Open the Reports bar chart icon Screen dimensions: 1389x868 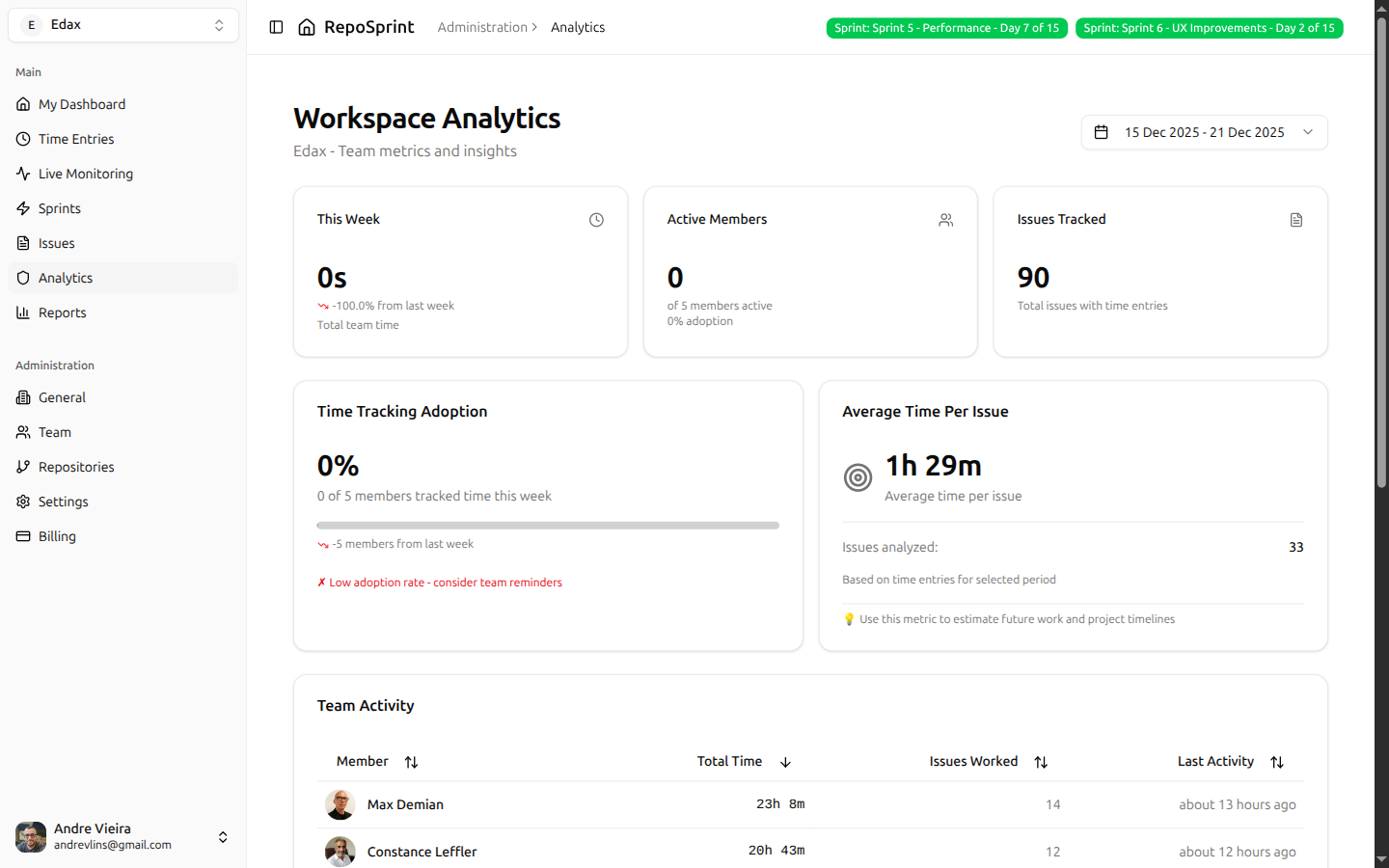23,312
